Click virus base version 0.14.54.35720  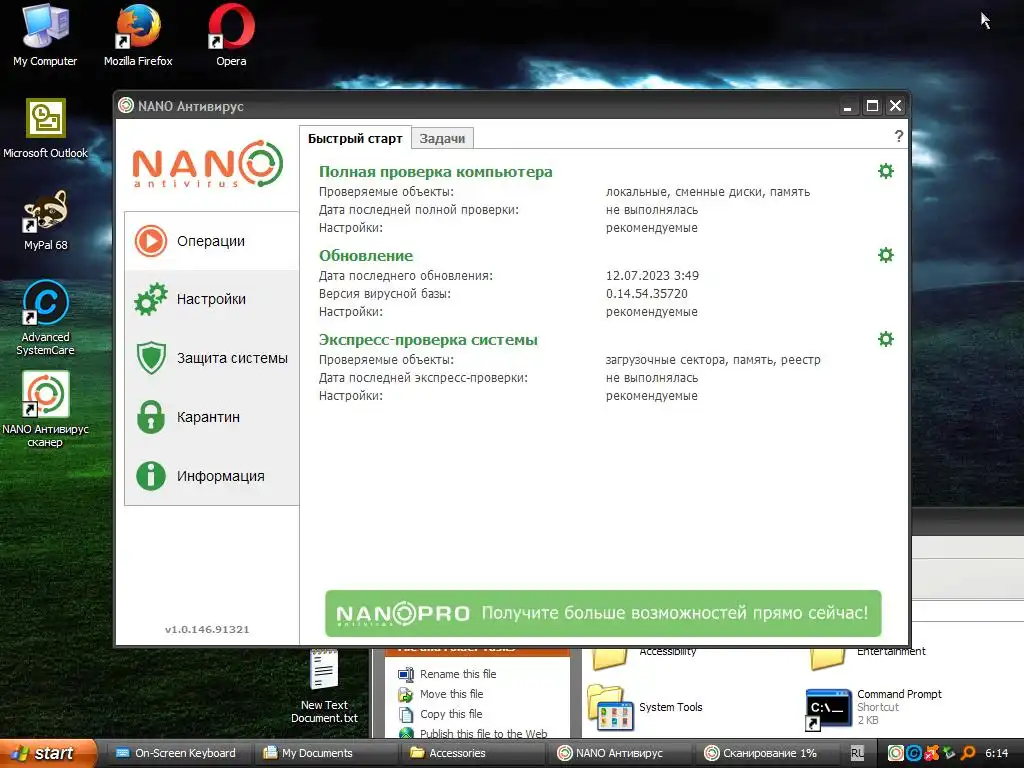(x=647, y=294)
